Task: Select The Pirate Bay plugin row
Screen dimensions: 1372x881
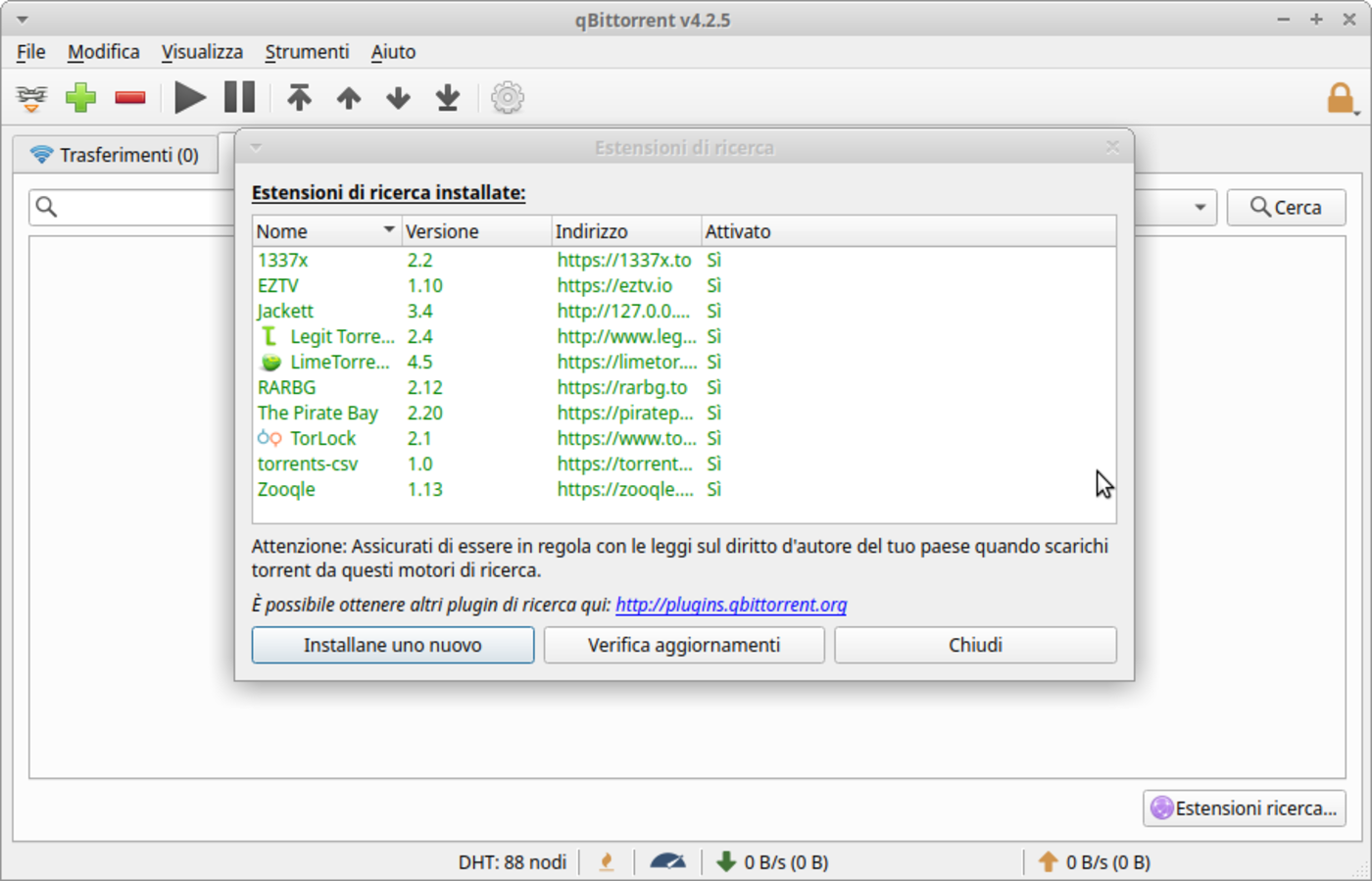Action: point(318,413)
